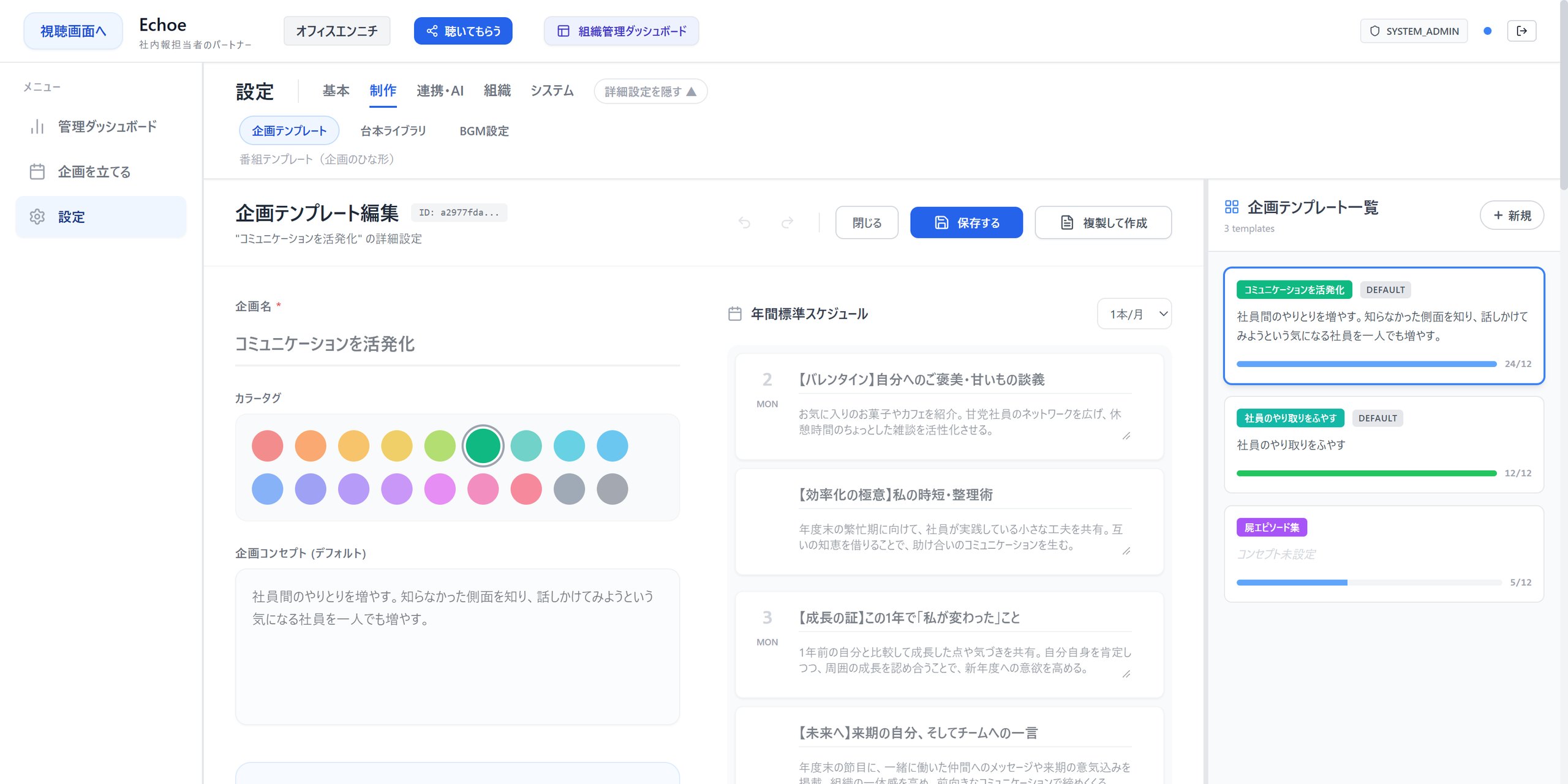Pick the sky blue color tag swatch

pyautogui.click(x=612, y=445)
